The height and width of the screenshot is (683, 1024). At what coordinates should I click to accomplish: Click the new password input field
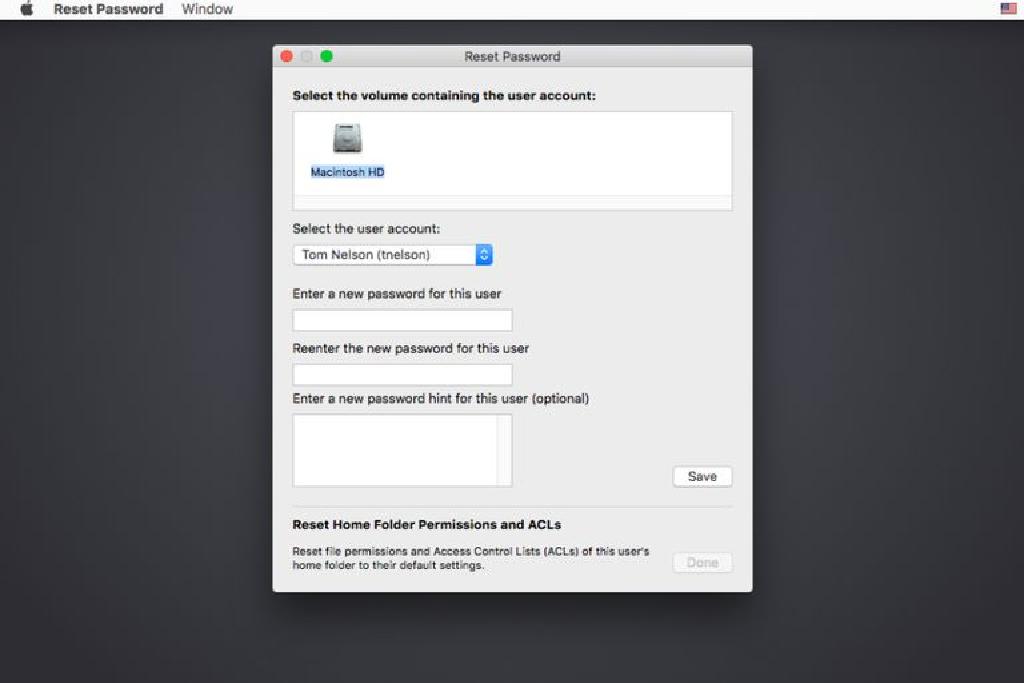tap(402, 321)
